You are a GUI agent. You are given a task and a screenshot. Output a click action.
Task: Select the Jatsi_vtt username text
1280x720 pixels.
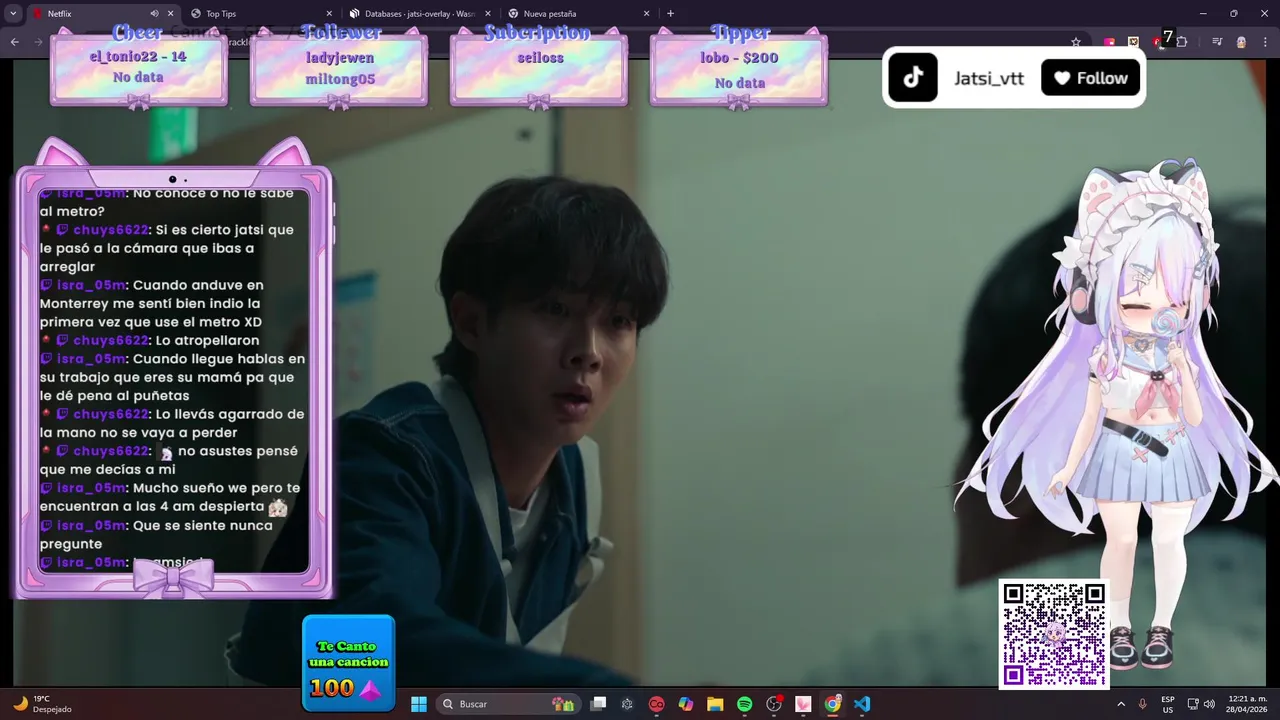click(x=989, y=78)
